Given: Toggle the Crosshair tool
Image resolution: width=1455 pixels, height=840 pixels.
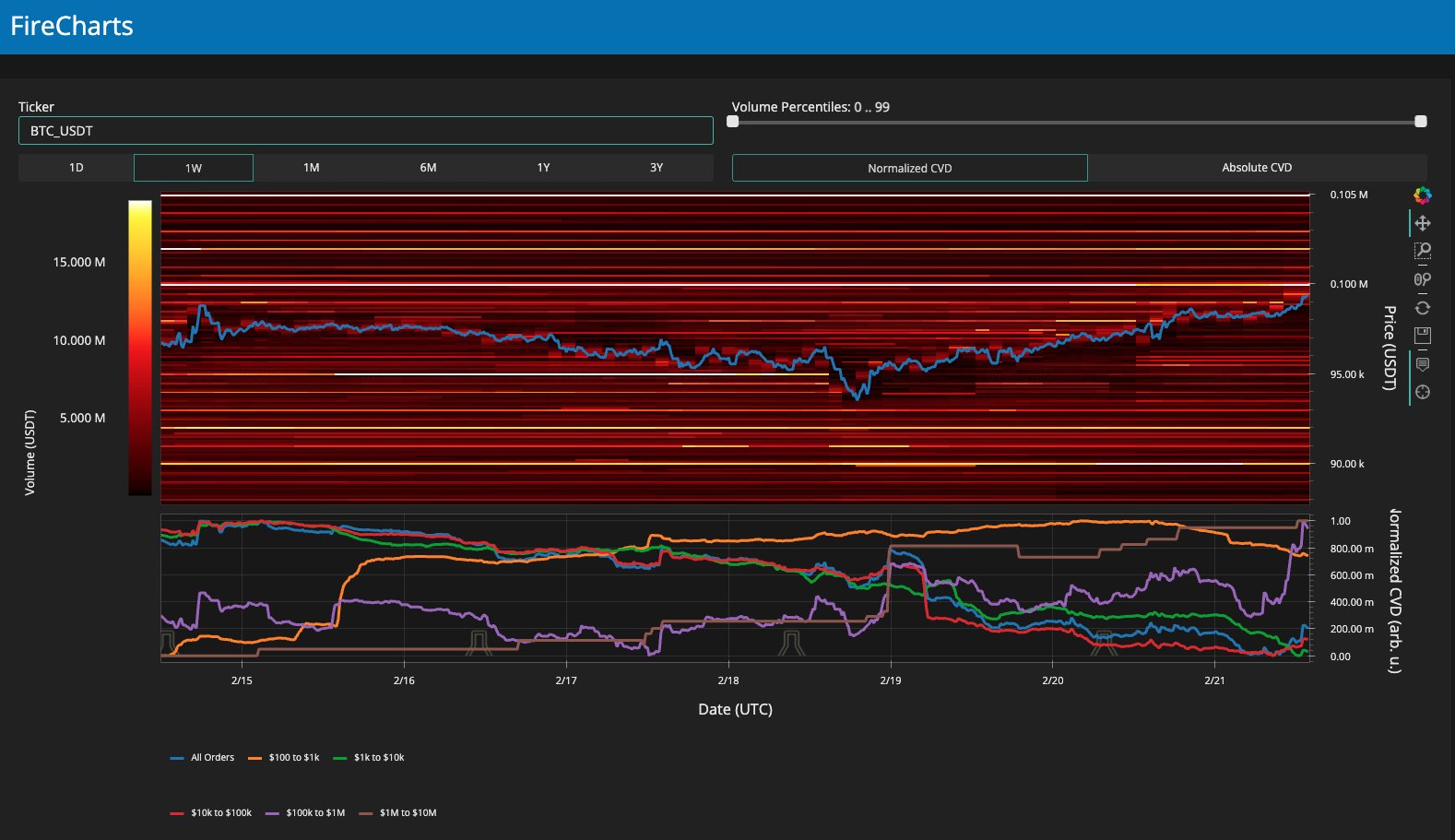Looking at the screenshot, I should click(1423, 392).
